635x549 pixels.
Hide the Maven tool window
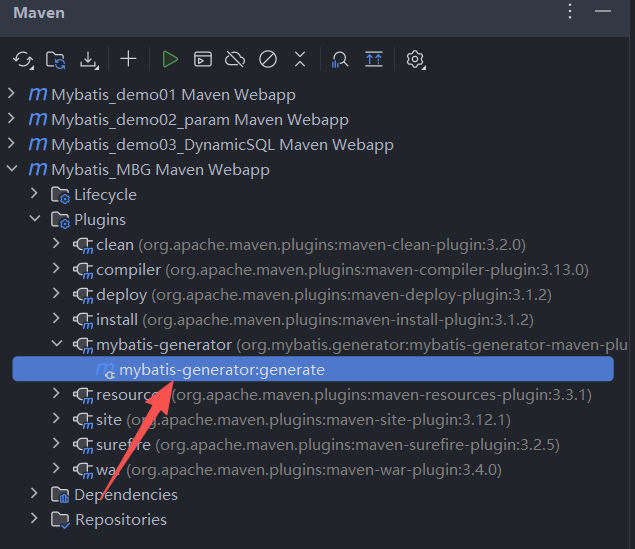coord(603,11)
